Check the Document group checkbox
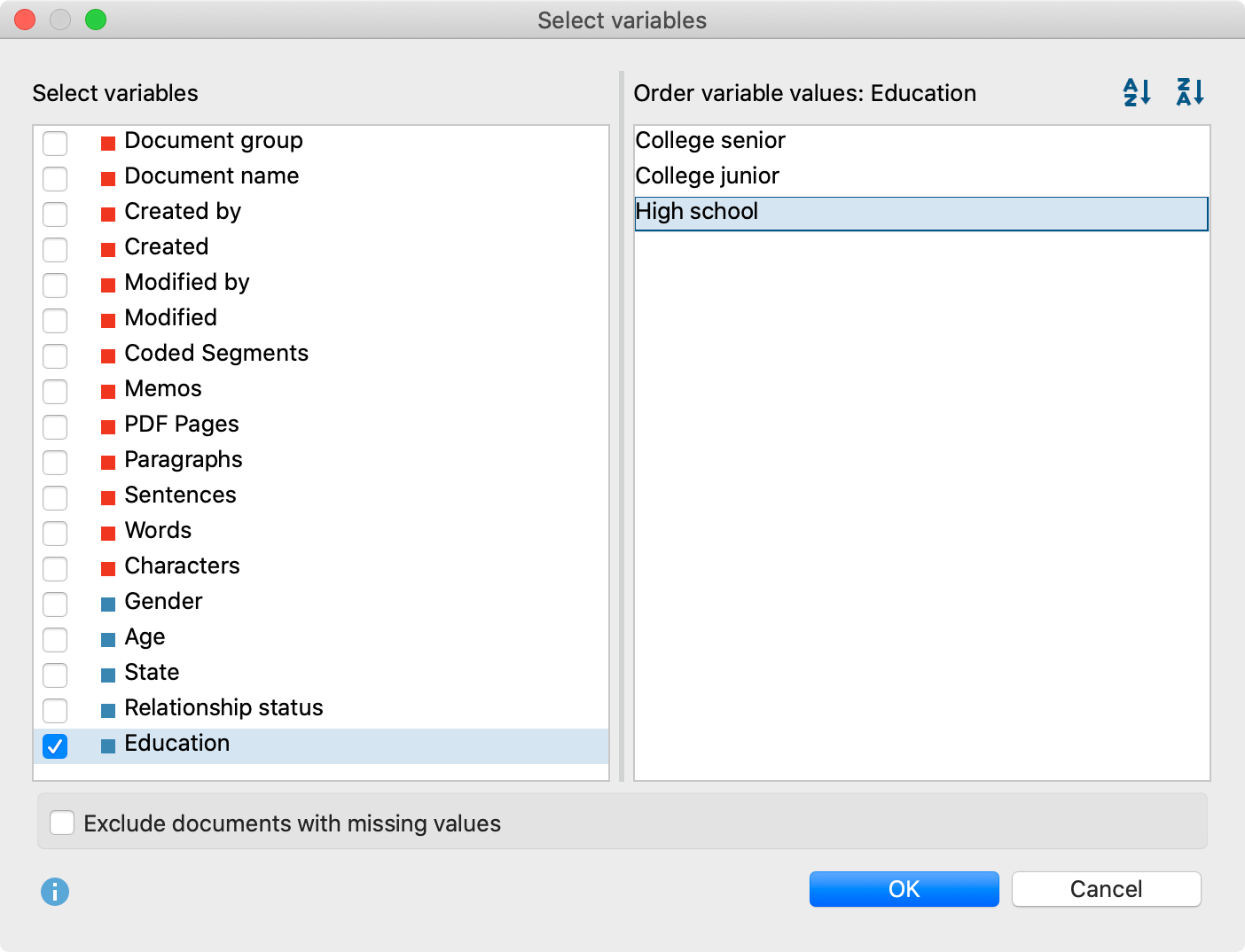1245x952 pixels. tap(55, 143)
